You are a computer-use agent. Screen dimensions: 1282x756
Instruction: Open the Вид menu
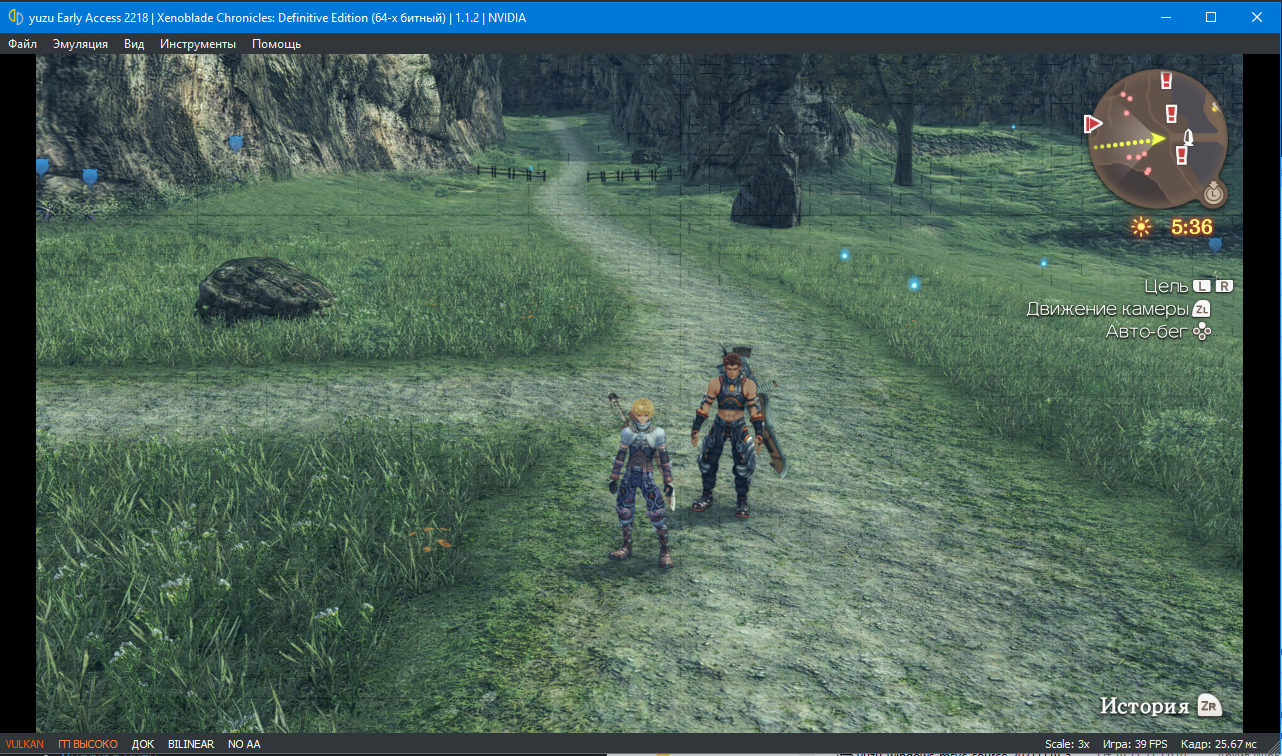[x=134, y=44]
